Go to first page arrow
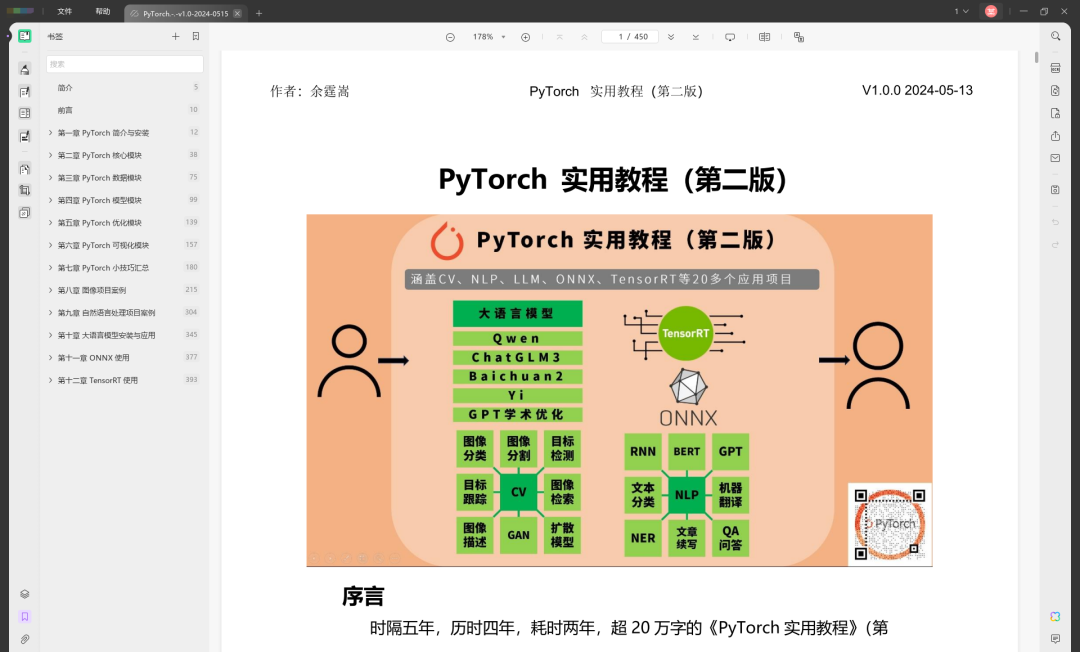This screenshot has height=652, width=1080. tap(560, 37)
